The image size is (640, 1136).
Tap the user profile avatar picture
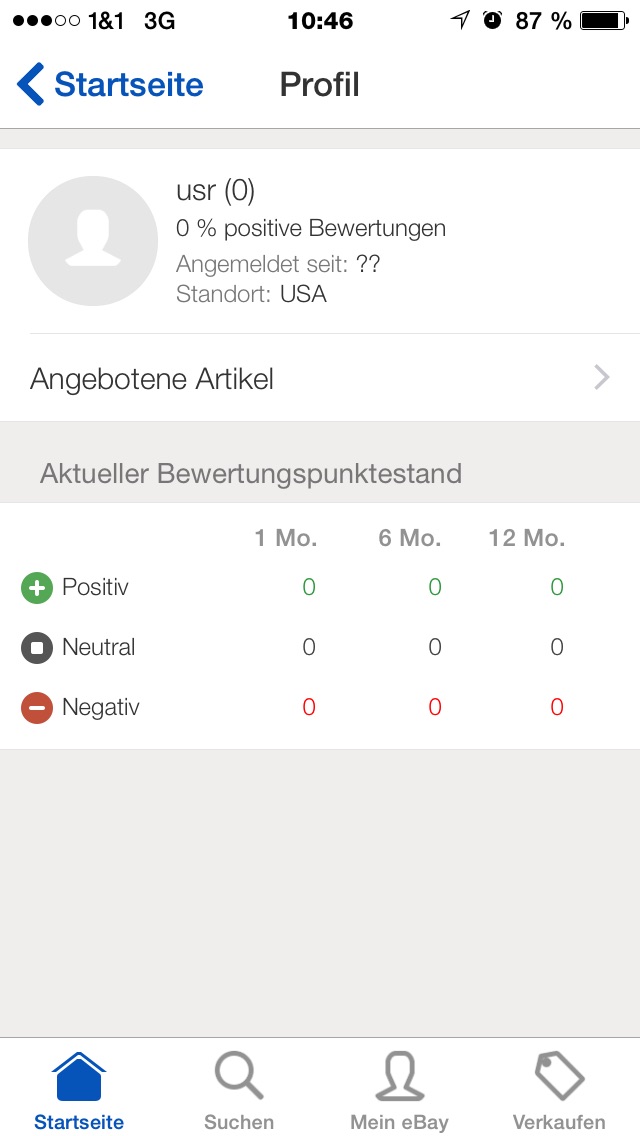pos(93,241)
